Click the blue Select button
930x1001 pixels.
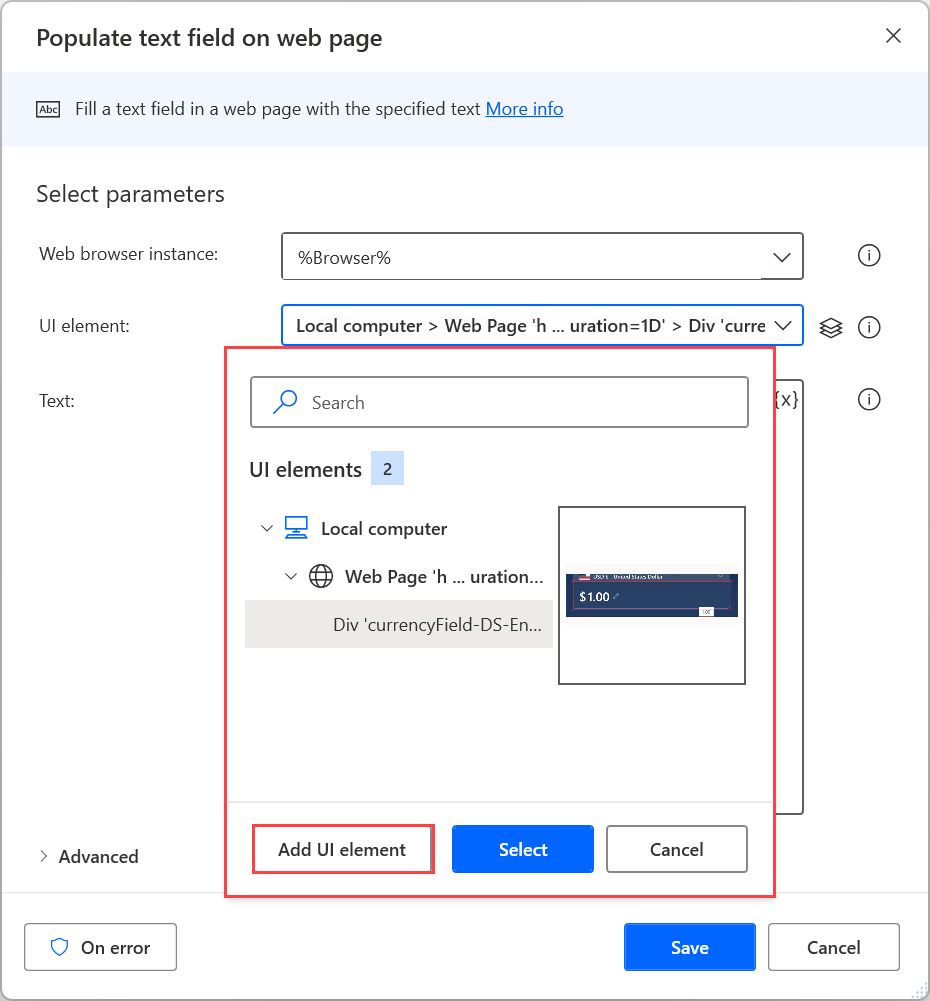pos(522,849)
